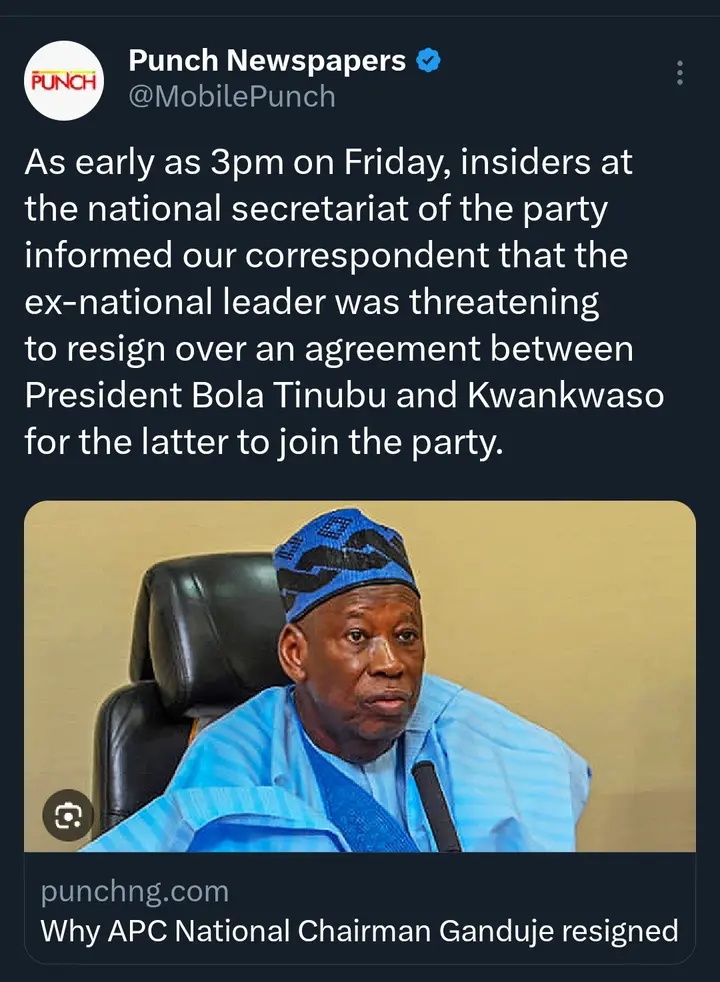The height and width of the screenshot is (982, 720).
Task: Open the punchng.com domain link
Action: point(135,891)
